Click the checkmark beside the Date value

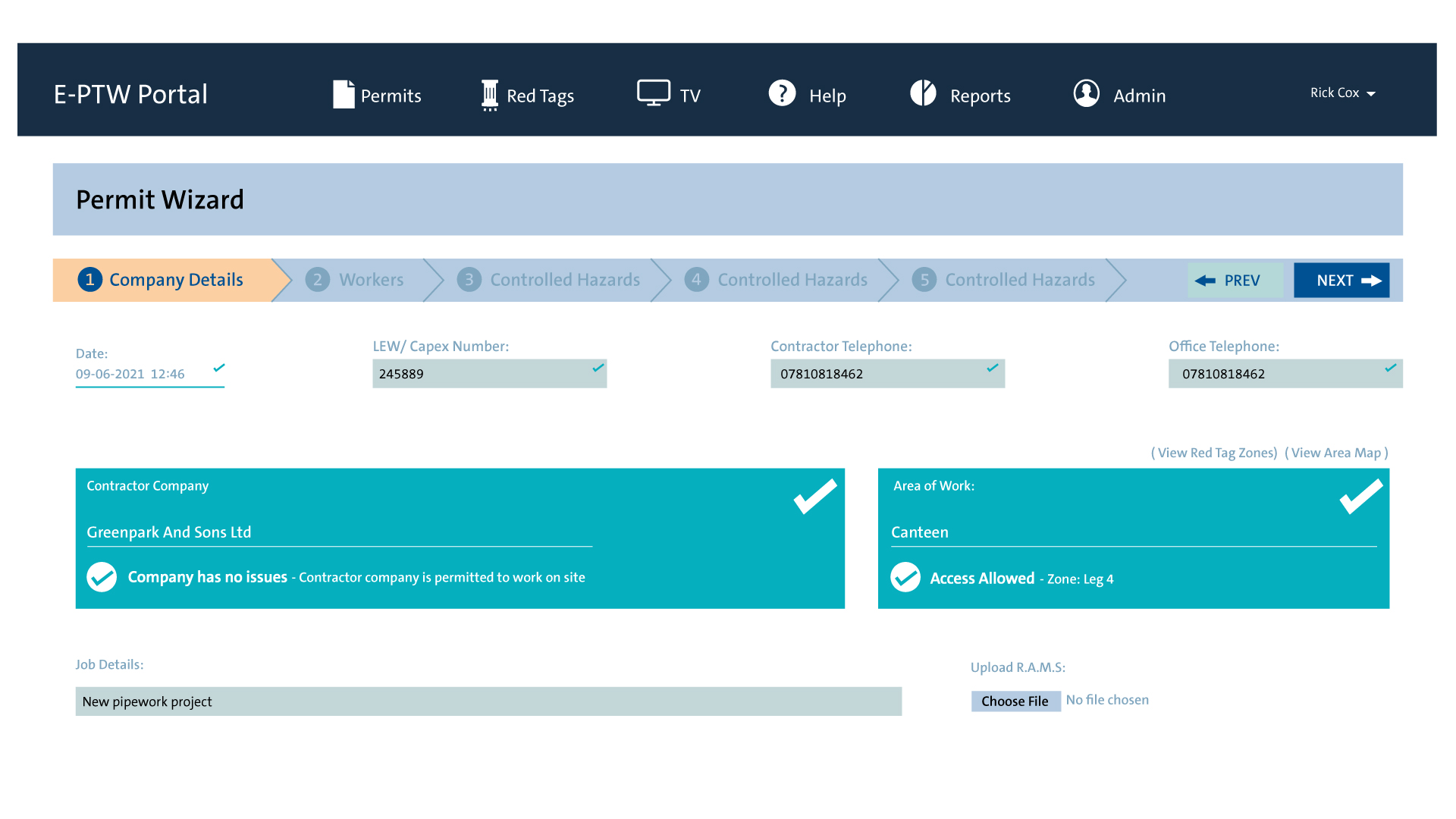219,368
